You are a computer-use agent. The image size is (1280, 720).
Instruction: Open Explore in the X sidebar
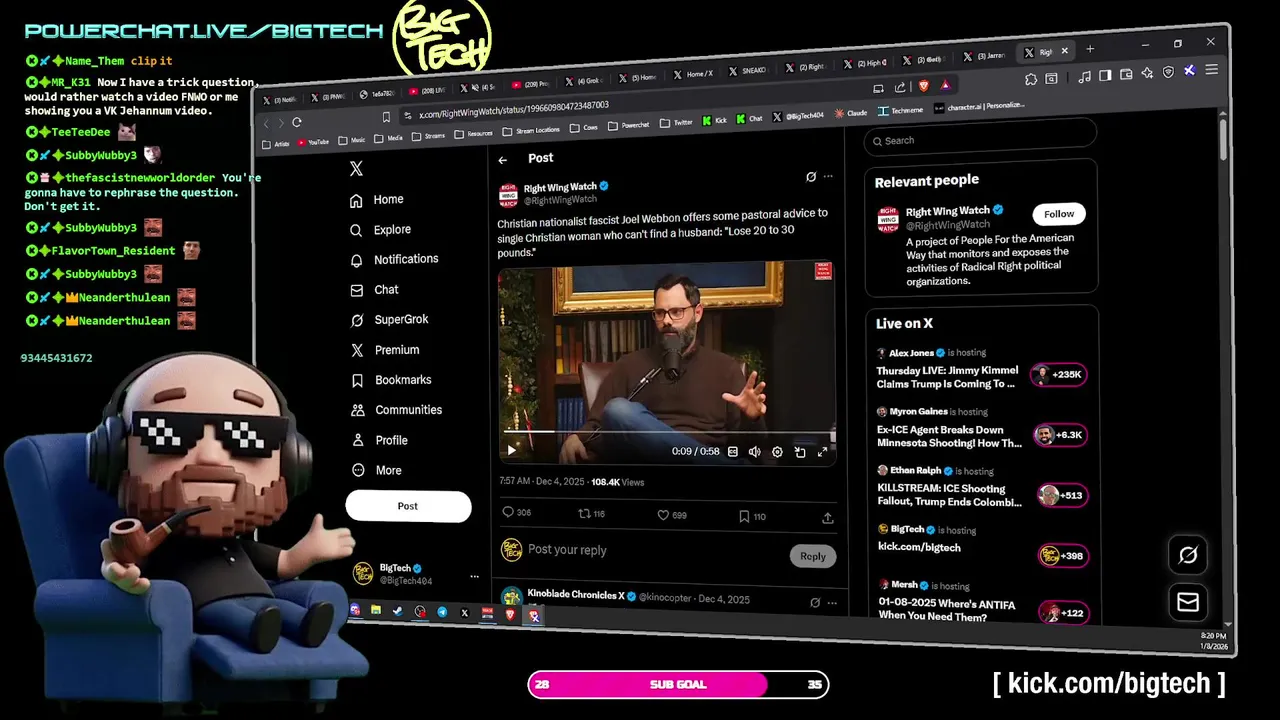380,230
